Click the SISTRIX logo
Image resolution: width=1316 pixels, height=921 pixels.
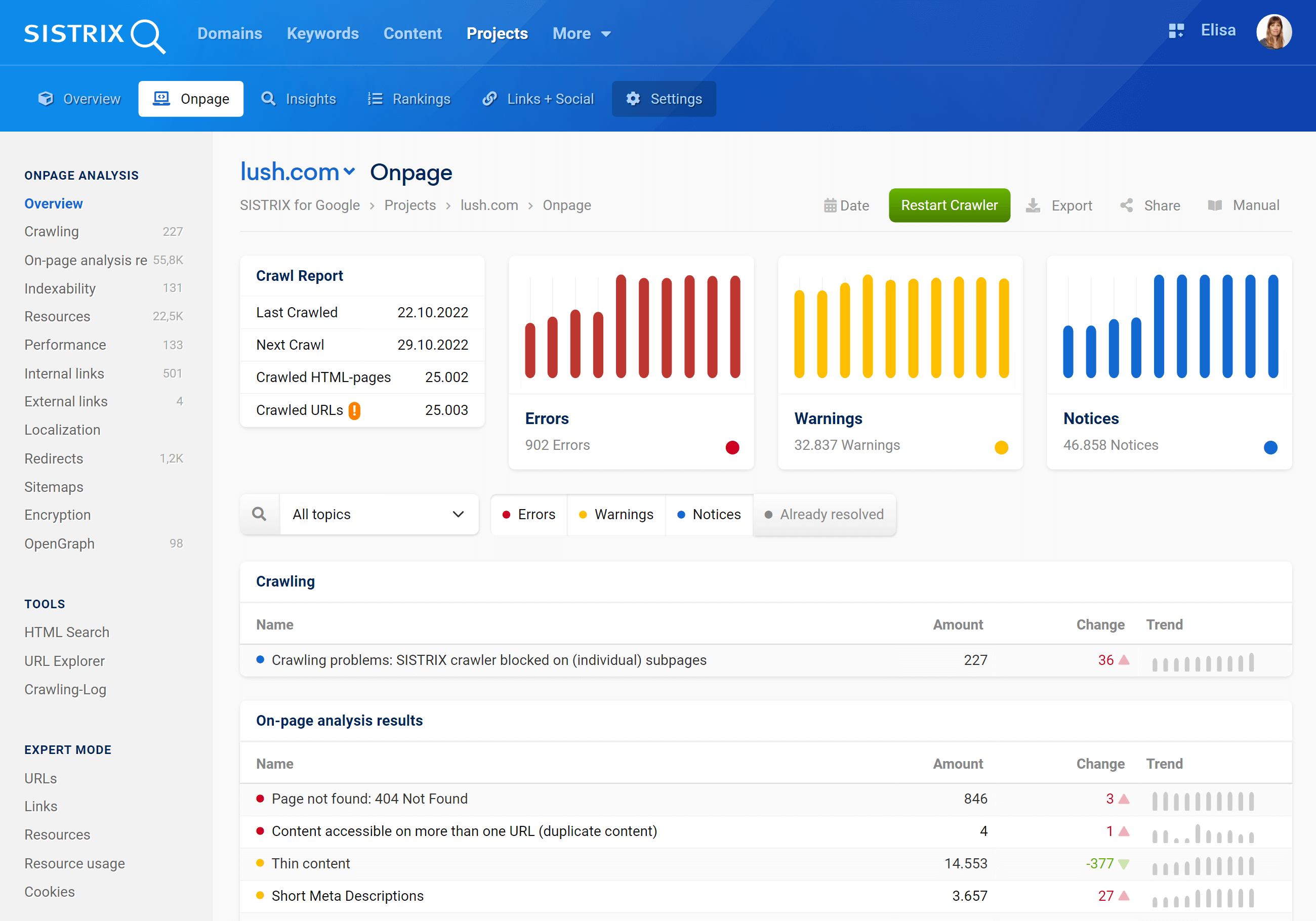click(x=95, y=35)
